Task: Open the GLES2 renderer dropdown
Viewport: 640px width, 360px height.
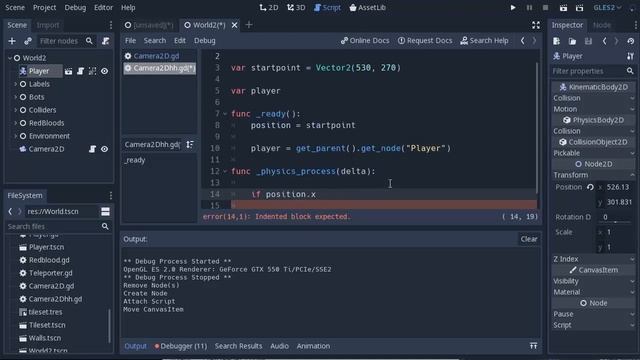Action: point(607,8)
